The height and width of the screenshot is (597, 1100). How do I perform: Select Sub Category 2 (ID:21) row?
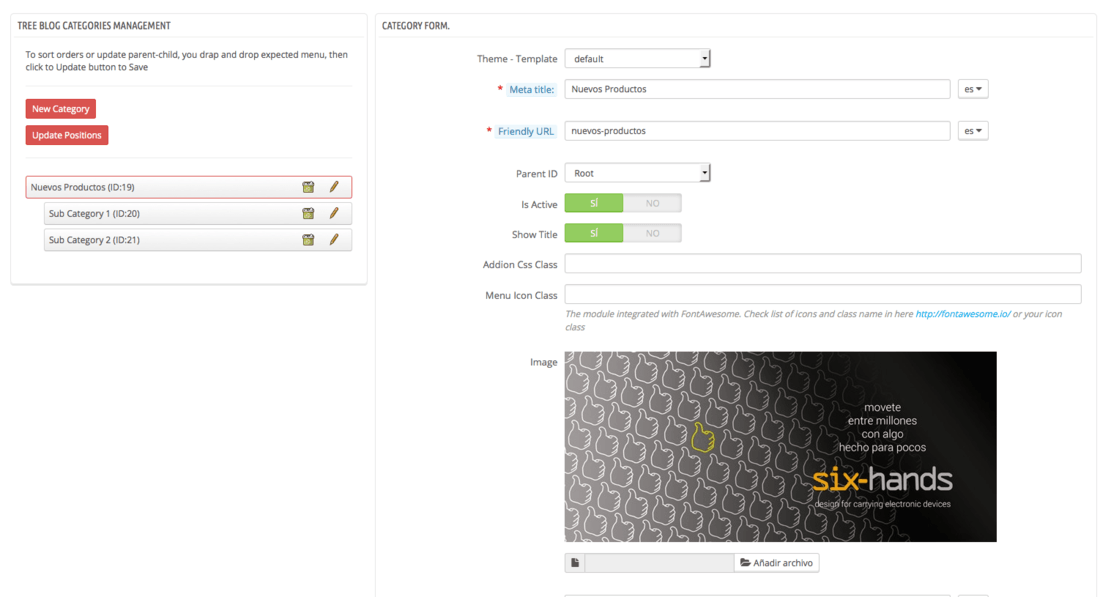coord(198,240)
